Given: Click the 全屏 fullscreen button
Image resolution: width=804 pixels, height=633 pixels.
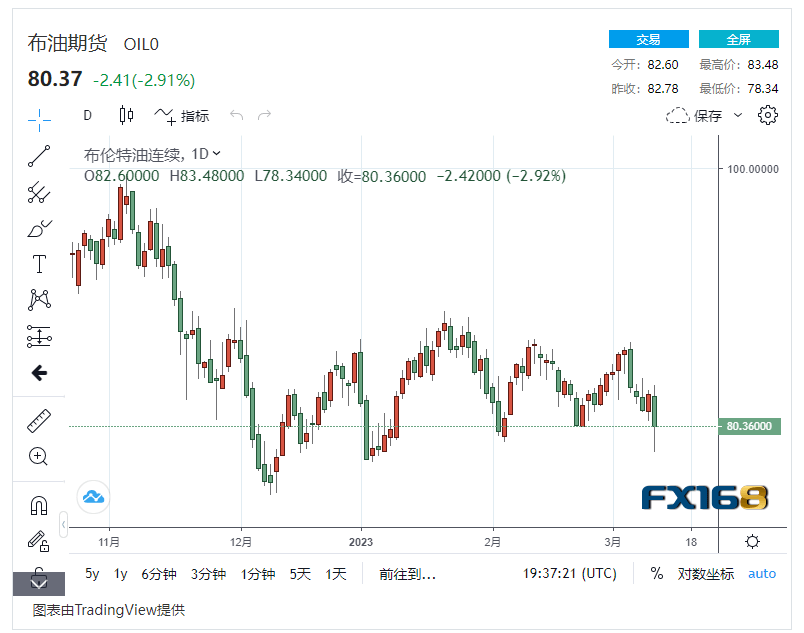Looking at the screenshot, I should pyautogui.click(x=738, y=40).
